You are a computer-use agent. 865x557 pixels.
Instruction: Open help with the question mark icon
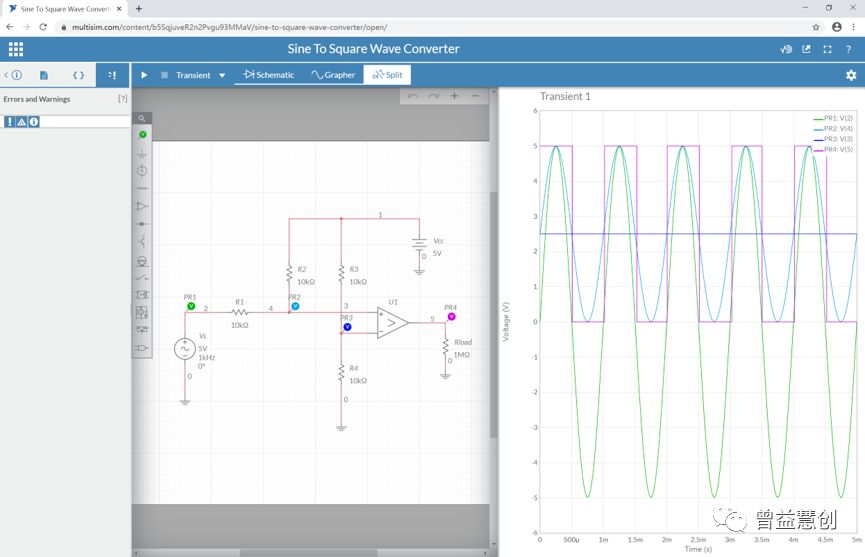tap(848, 49)
